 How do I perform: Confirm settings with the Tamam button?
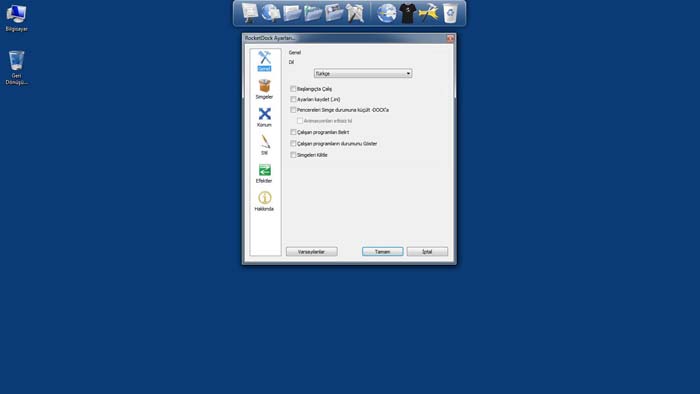click(x=383, y=252)
